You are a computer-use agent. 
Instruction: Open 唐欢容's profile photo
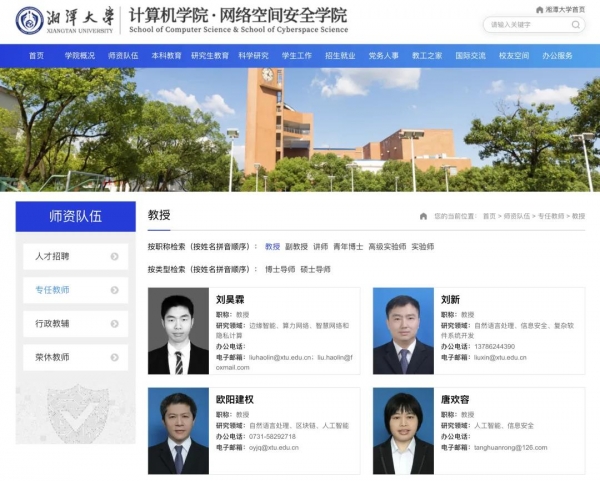403,431
